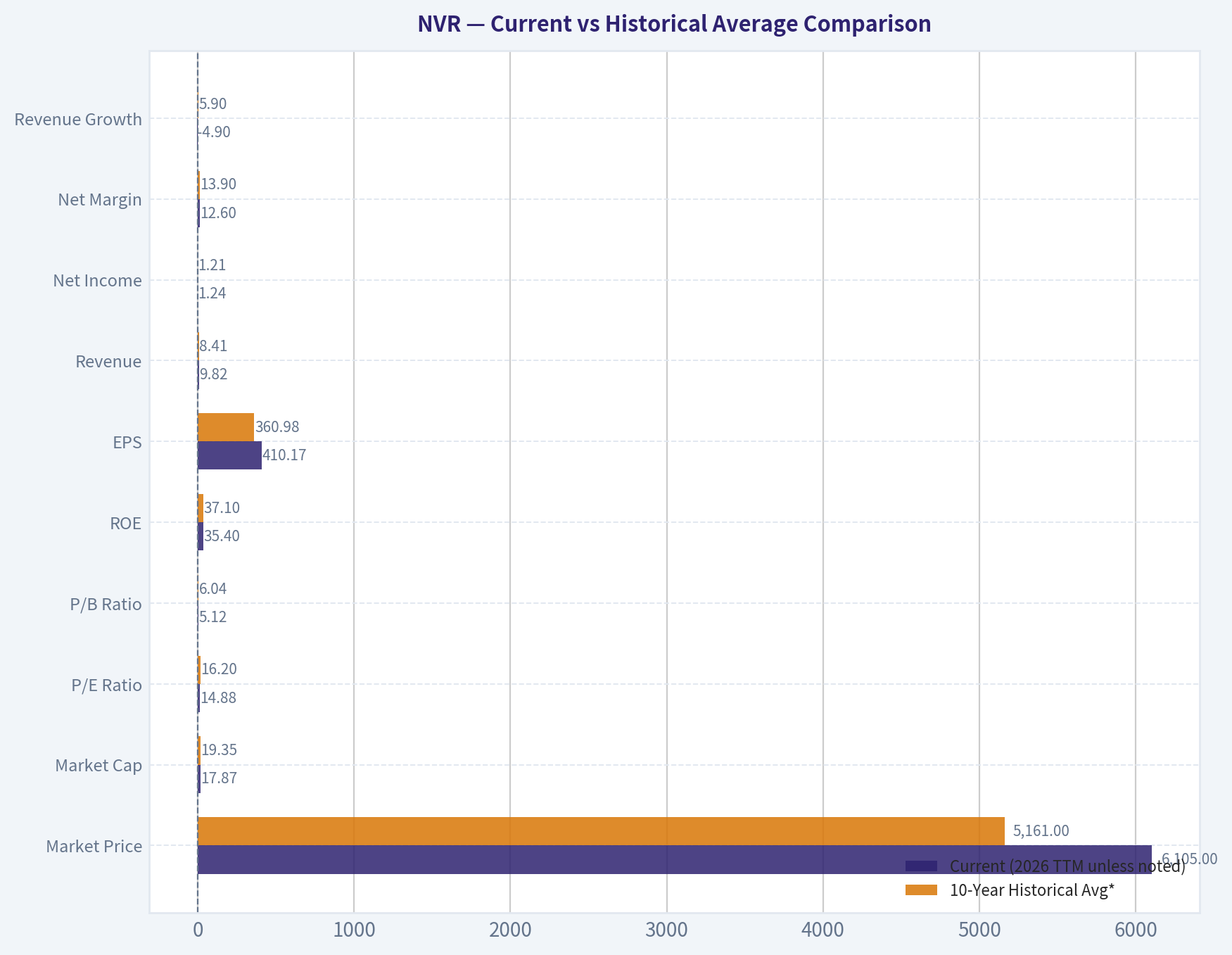Viewport: 1232px width, 955px height.
Task: Click the x-axis tick label '3000'
Action: (666, 930)
